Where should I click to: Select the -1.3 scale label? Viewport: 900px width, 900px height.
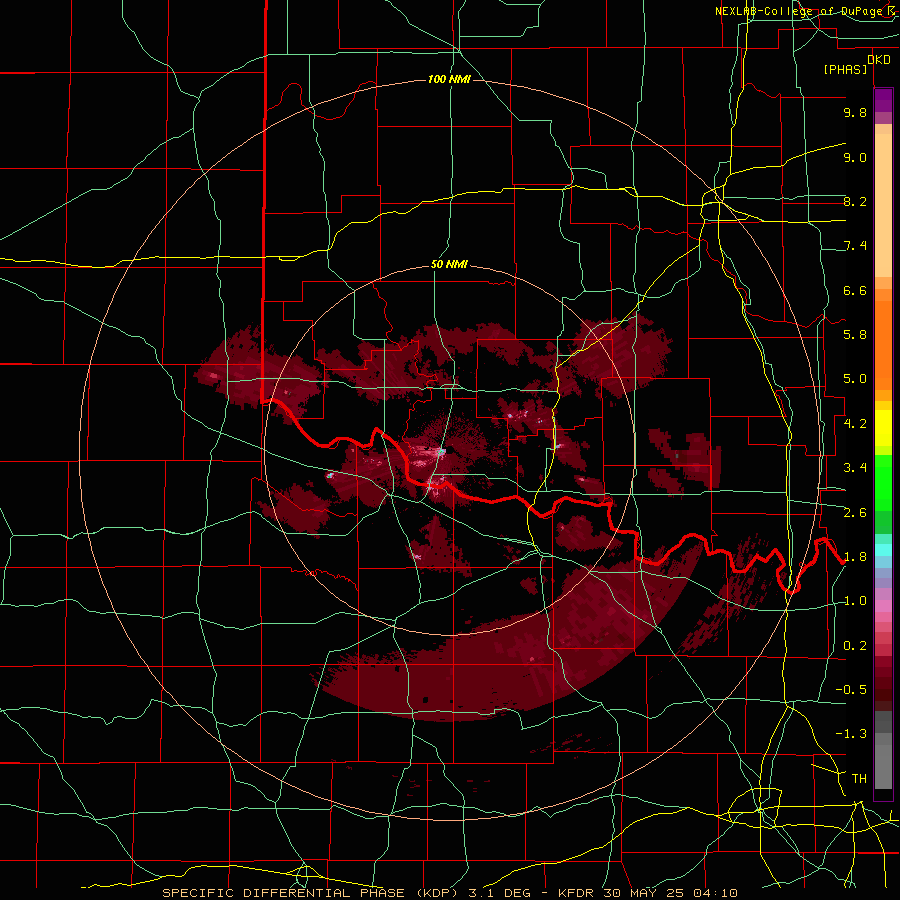(851, 734)
